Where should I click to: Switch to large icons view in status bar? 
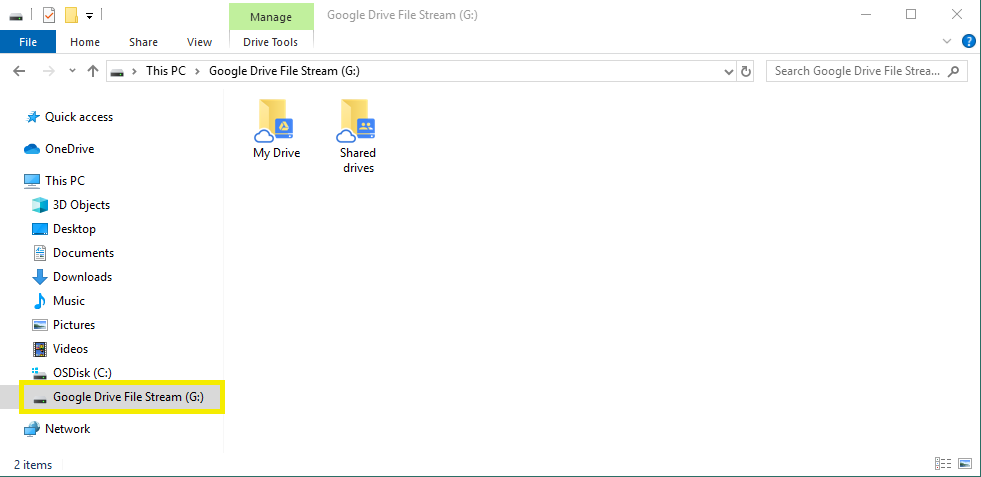pos(964,464)
